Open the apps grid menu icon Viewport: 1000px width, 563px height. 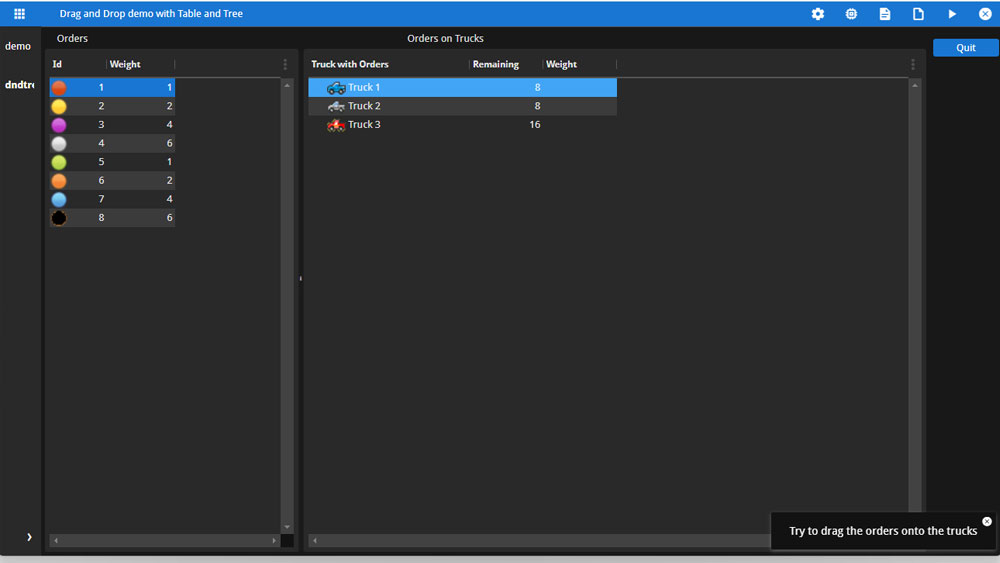(x=19, y=13)
